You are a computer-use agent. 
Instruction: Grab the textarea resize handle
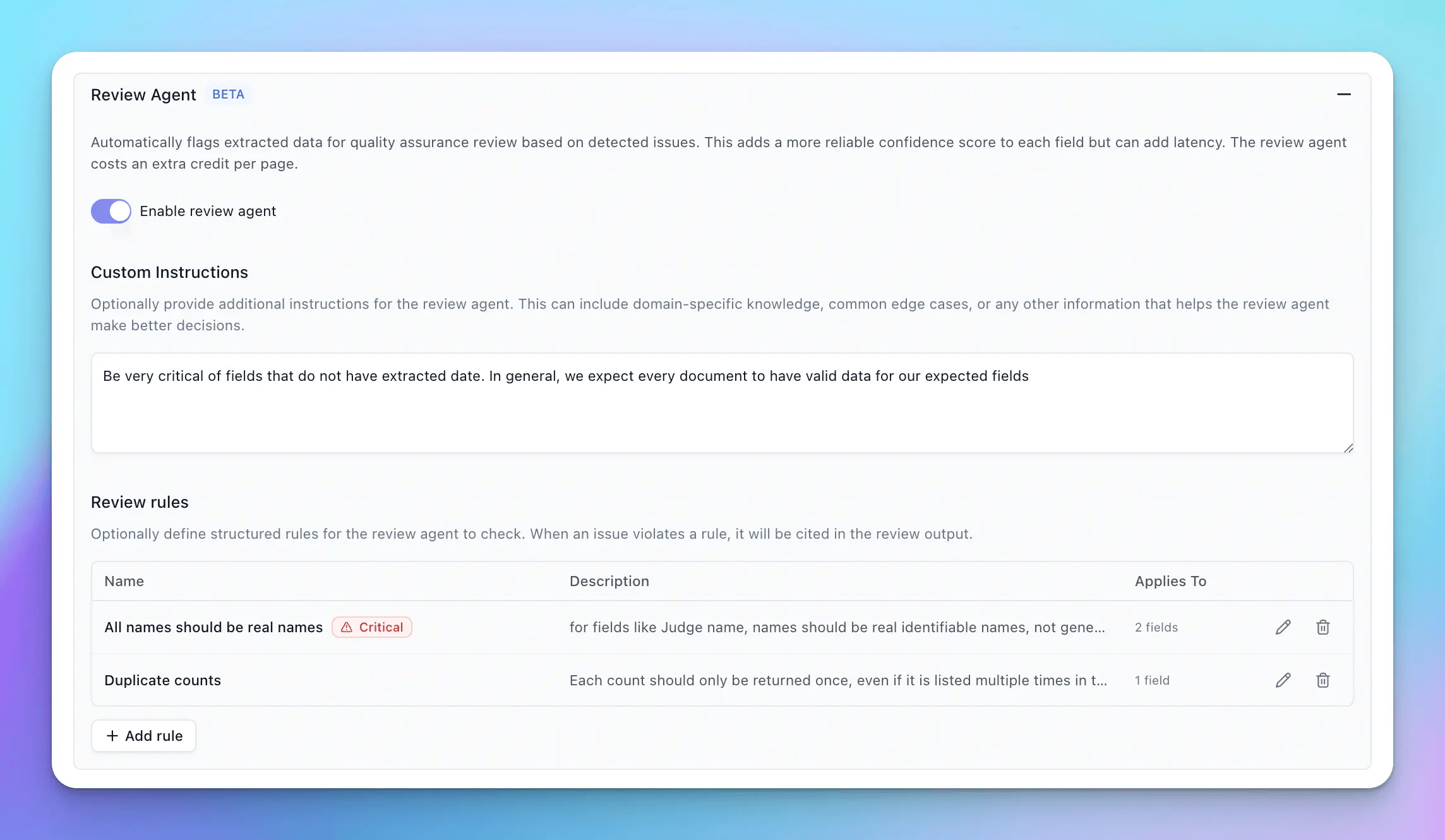(1348, 448)
